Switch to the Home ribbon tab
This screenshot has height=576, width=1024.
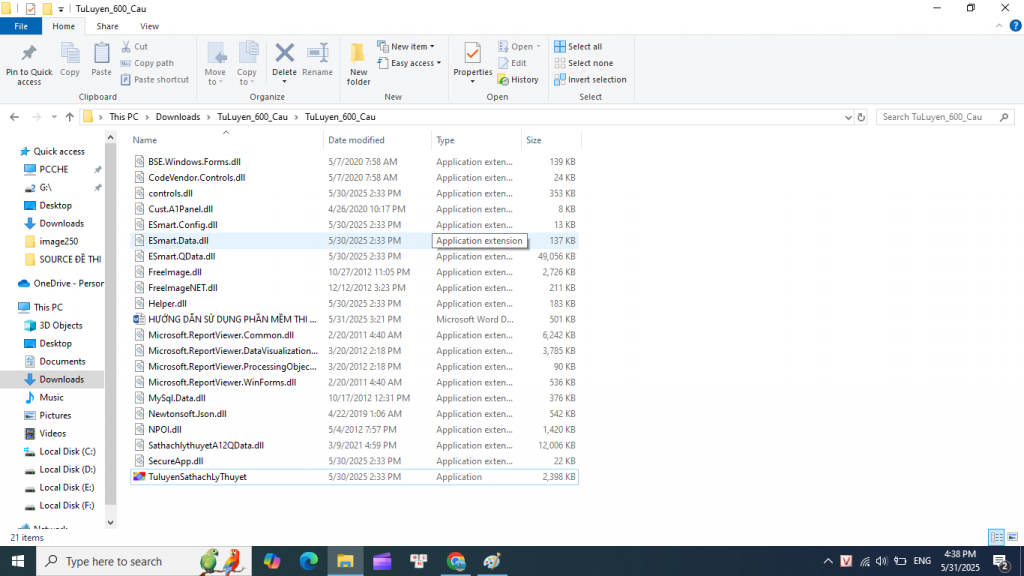pos(63,26)
